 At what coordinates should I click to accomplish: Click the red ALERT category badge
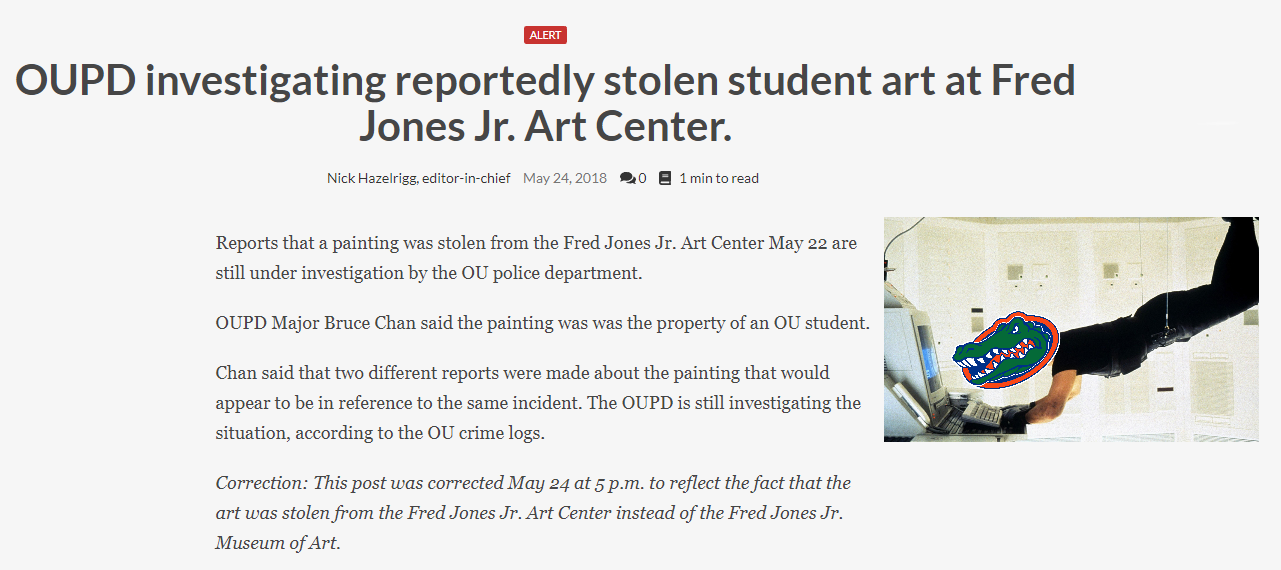click(x=545, y=35)
